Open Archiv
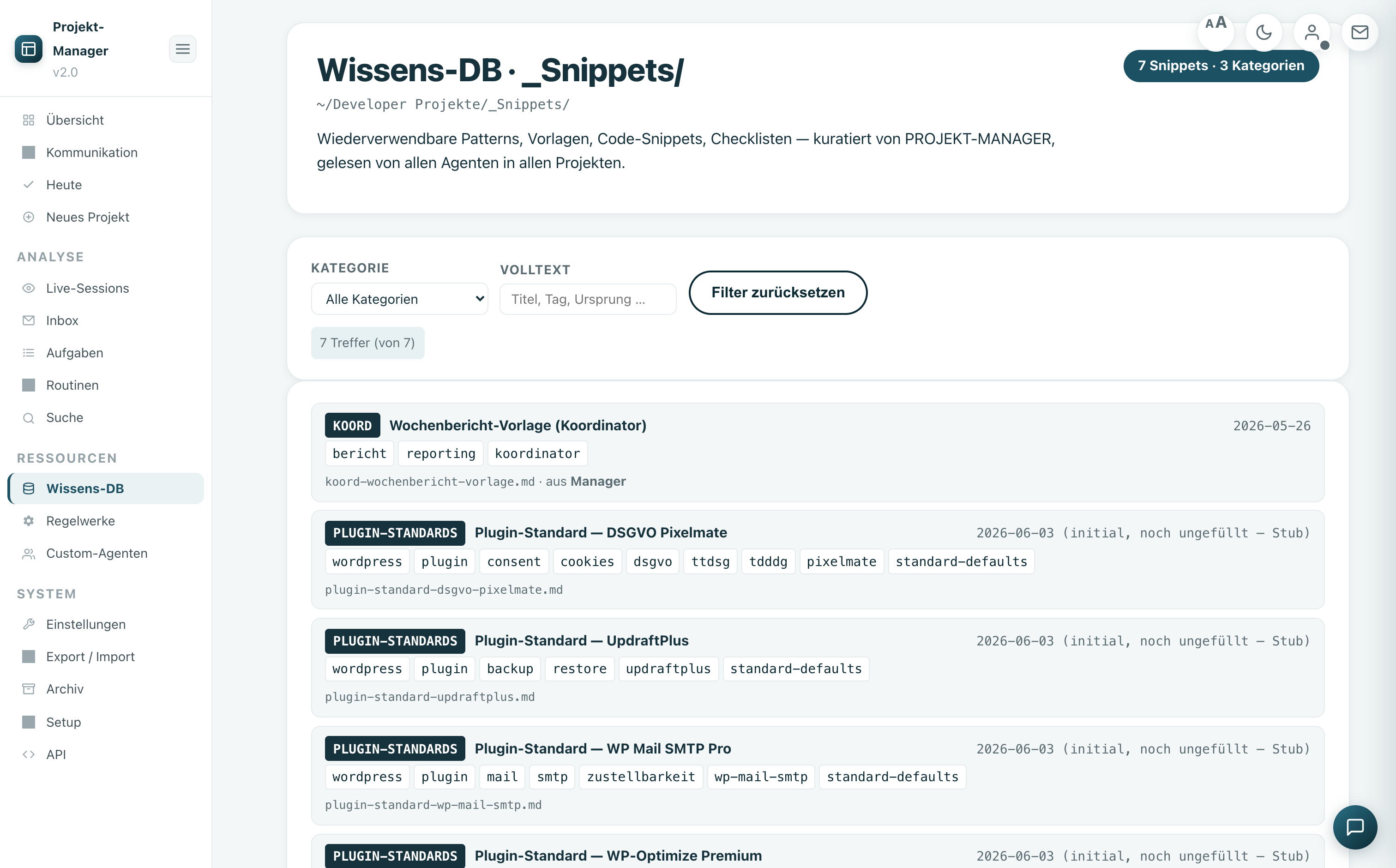The width and height of the screenshot is (1396, 868). (106, 689)
